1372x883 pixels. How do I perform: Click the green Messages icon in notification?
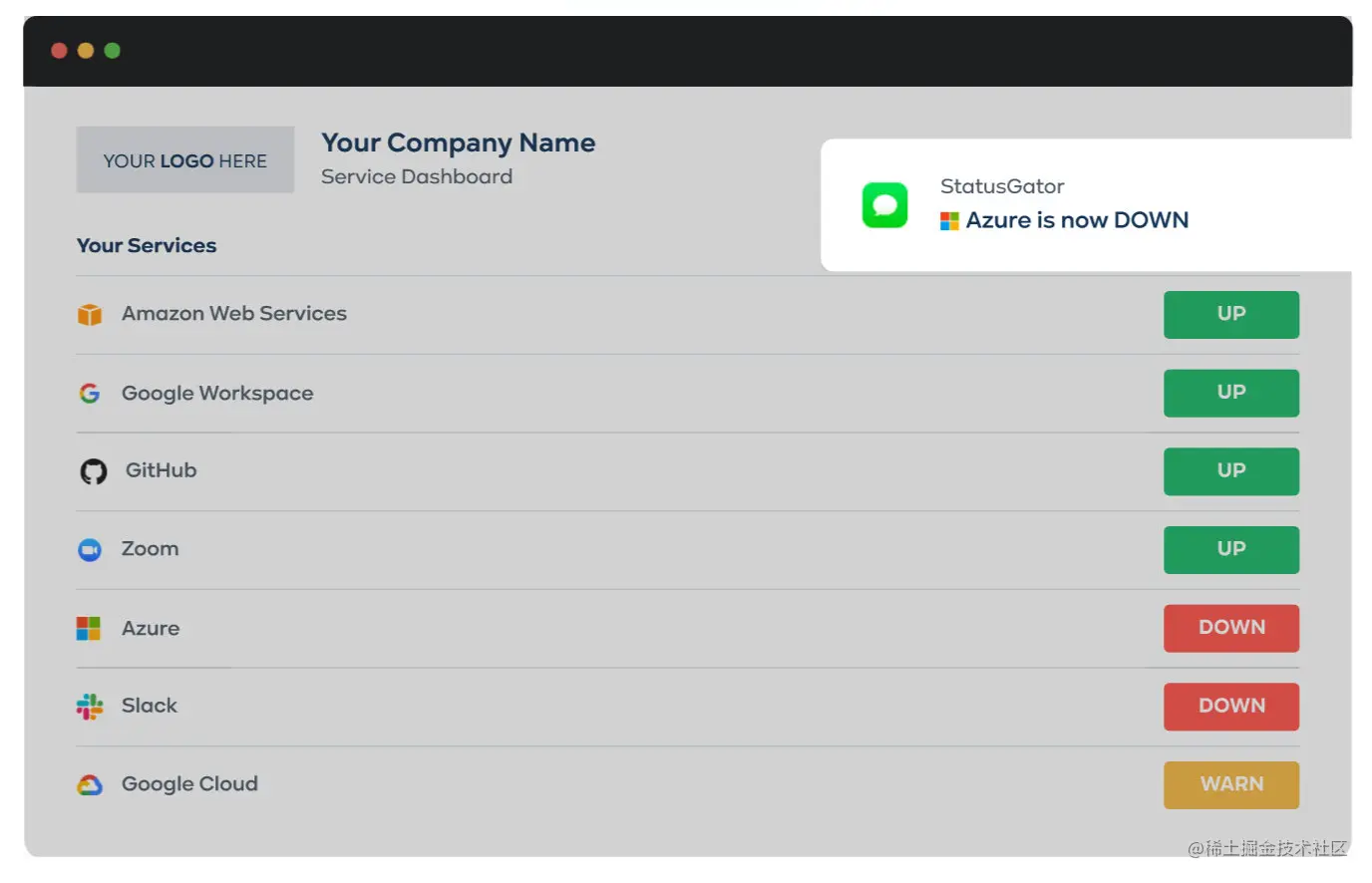point(884,205)
